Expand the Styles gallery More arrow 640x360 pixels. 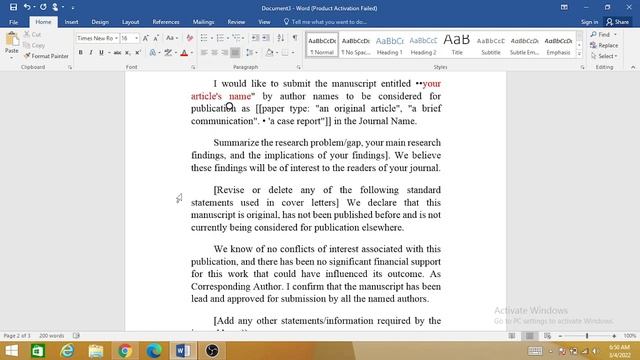click(x=579, y=53)
